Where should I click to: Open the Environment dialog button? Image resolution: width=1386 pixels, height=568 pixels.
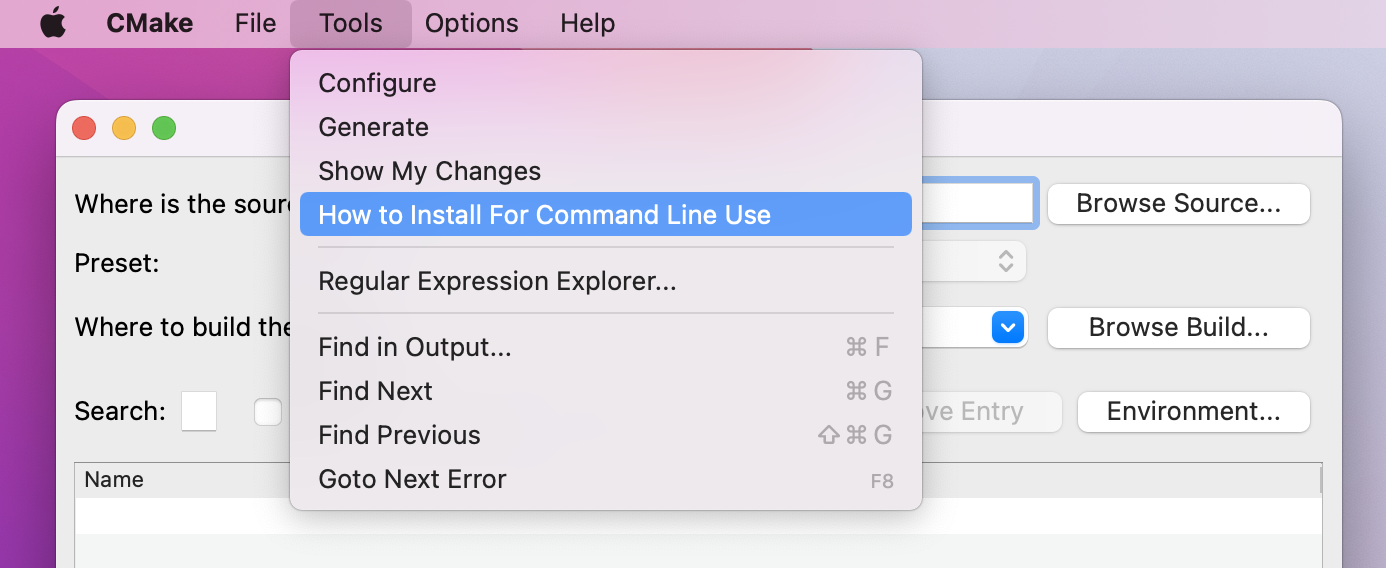point(1194,412)
